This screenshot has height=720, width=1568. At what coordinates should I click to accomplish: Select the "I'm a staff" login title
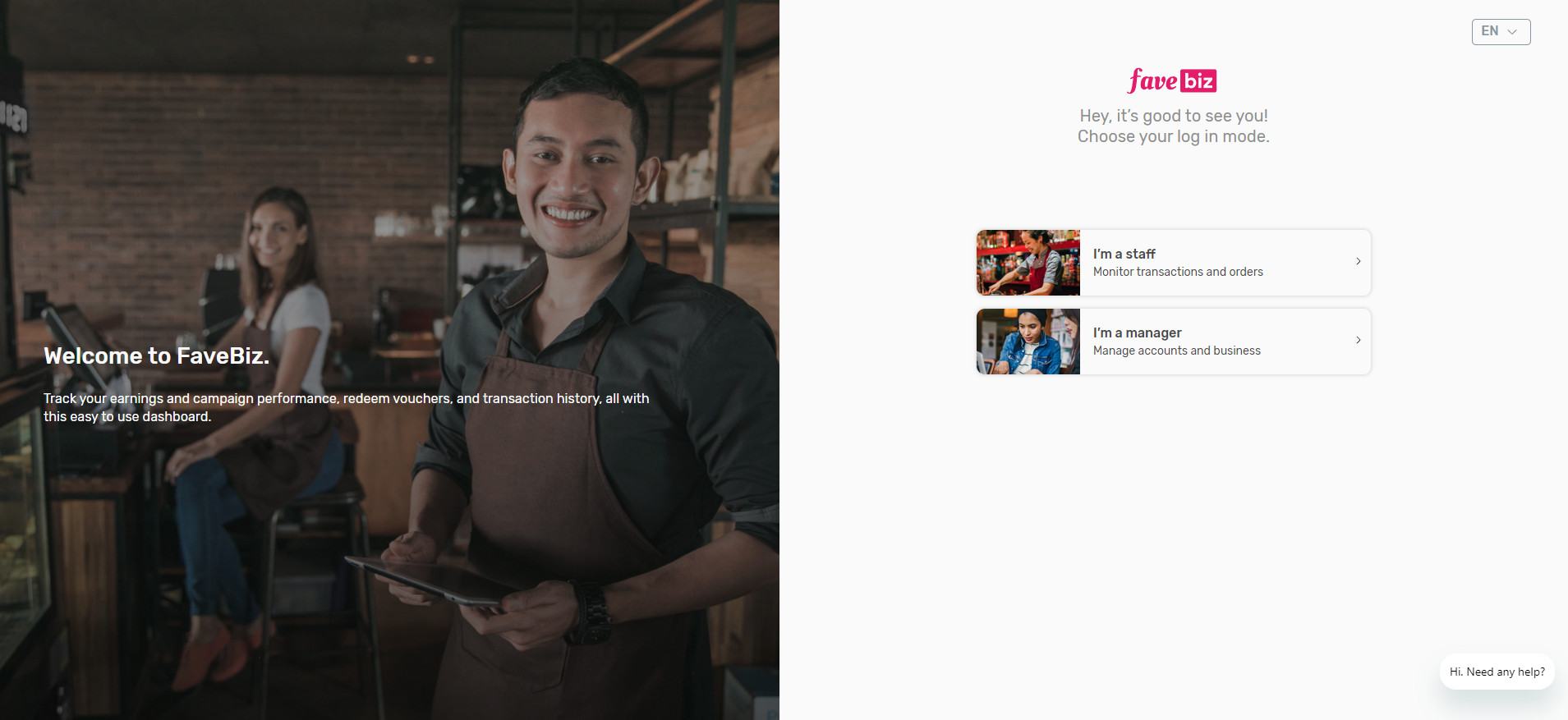[1124, 254]
